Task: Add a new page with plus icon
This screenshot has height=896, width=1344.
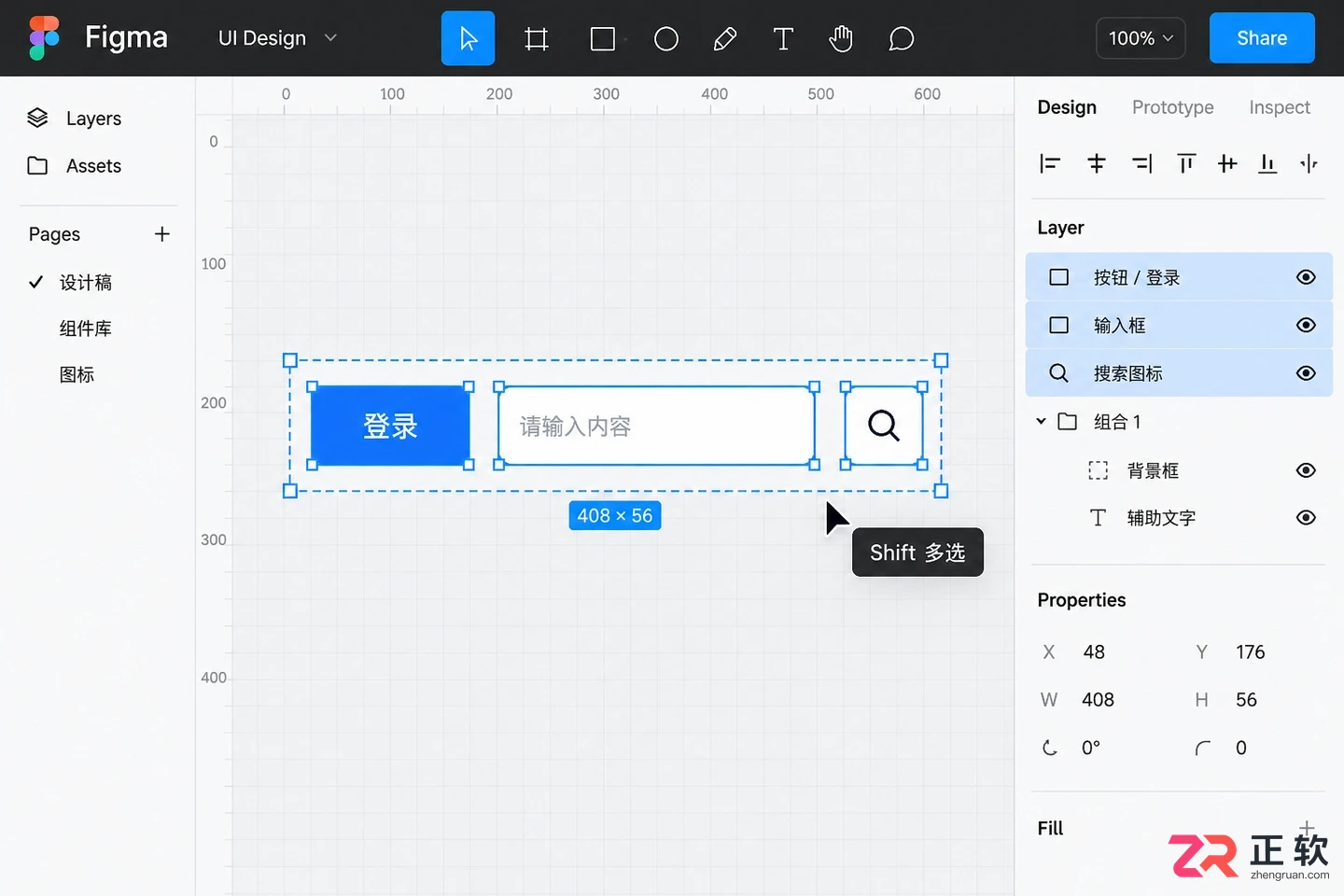Action: 162,234
